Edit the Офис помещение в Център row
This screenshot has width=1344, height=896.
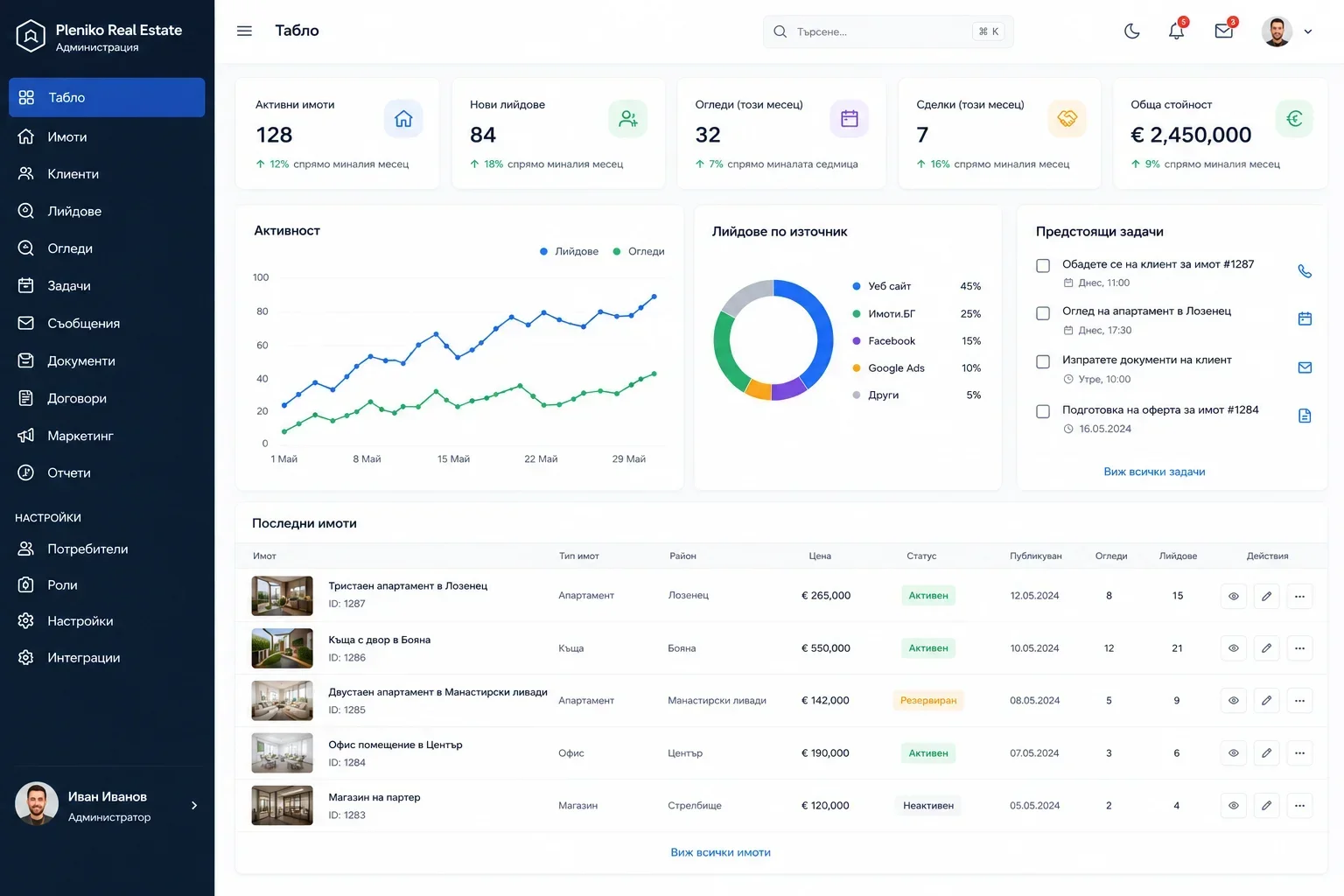[x=1266, y=753]
